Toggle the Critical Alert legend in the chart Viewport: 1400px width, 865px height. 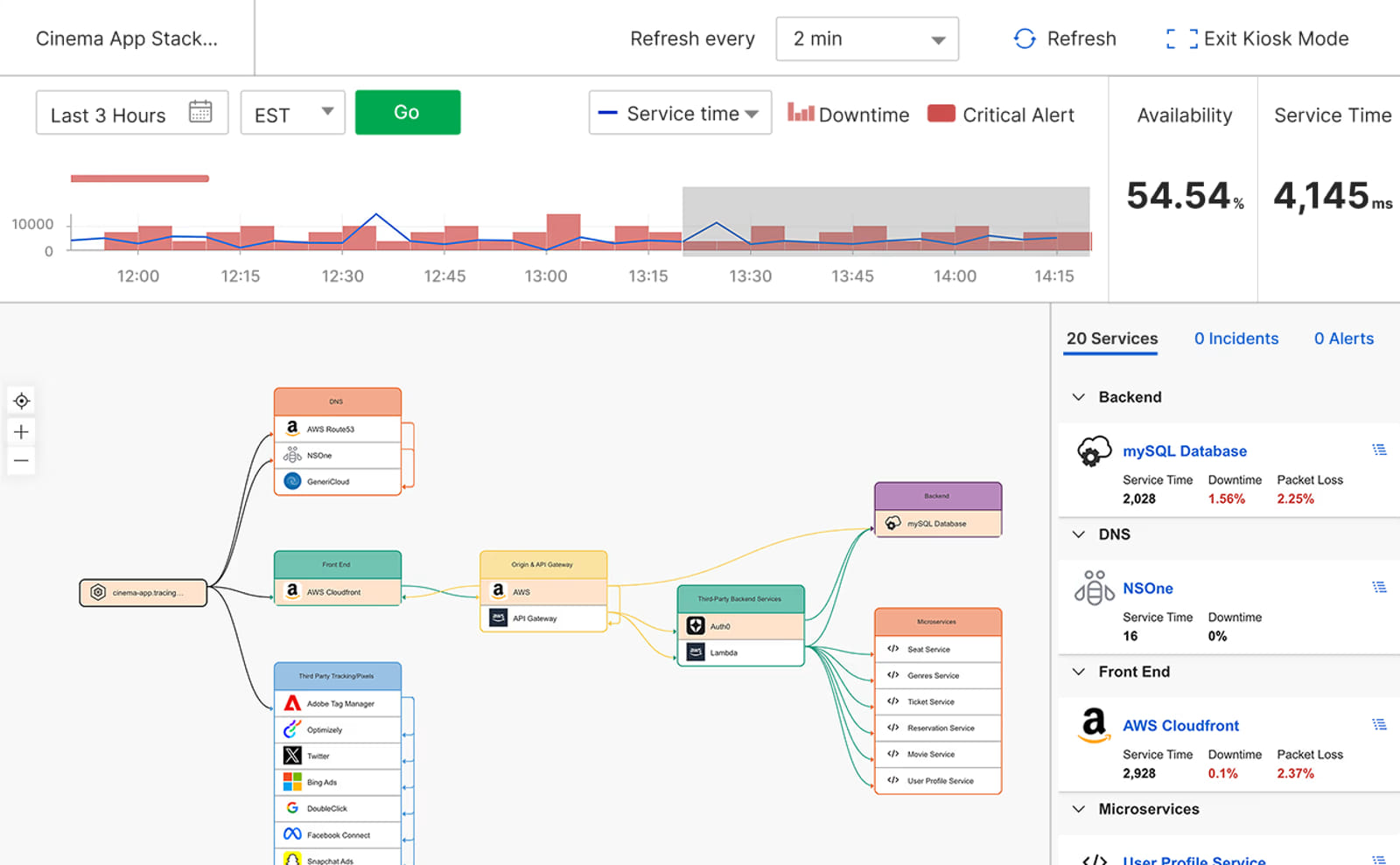(1001, 115)
